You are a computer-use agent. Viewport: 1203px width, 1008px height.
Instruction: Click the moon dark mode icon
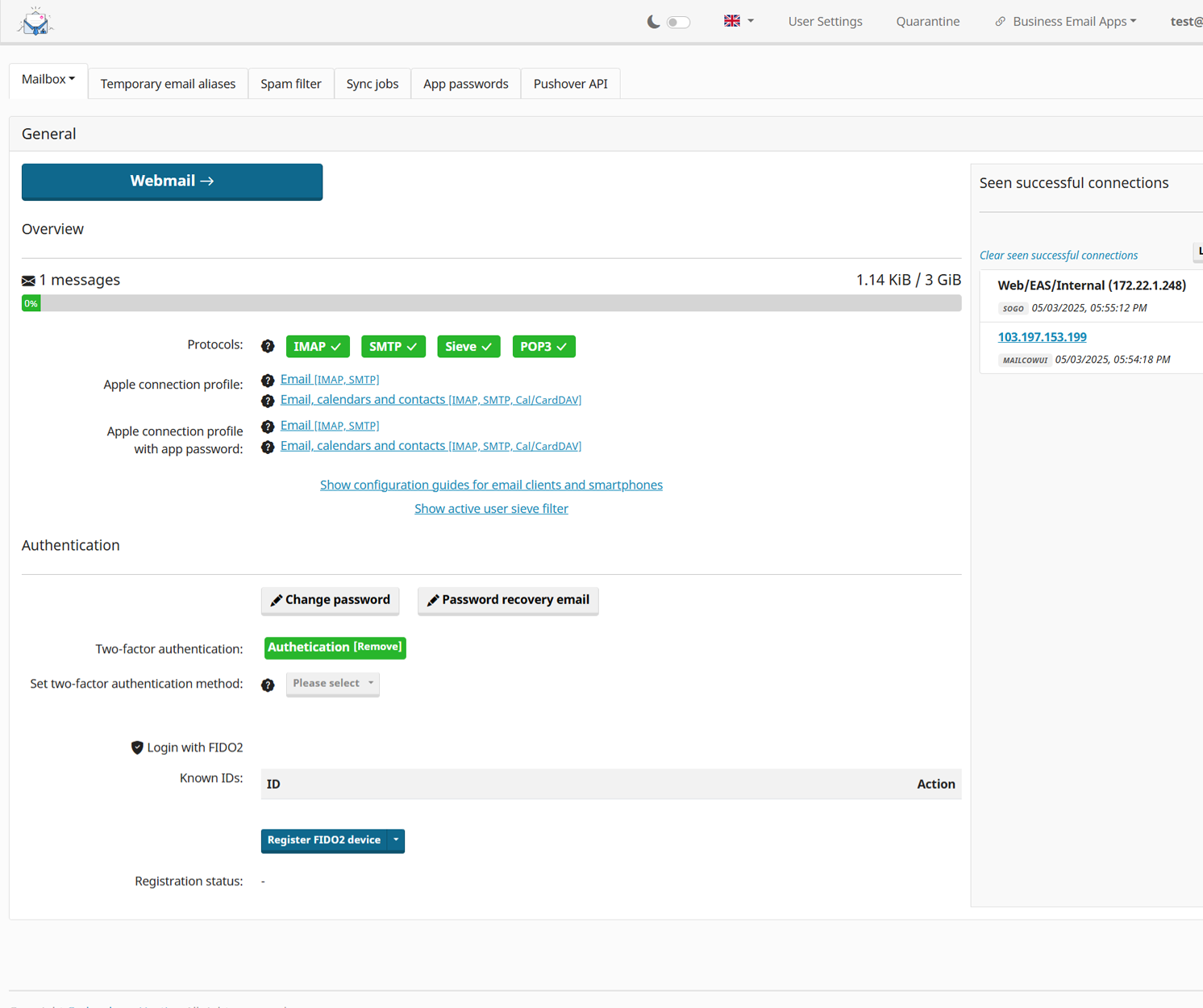tap(654, 22)
